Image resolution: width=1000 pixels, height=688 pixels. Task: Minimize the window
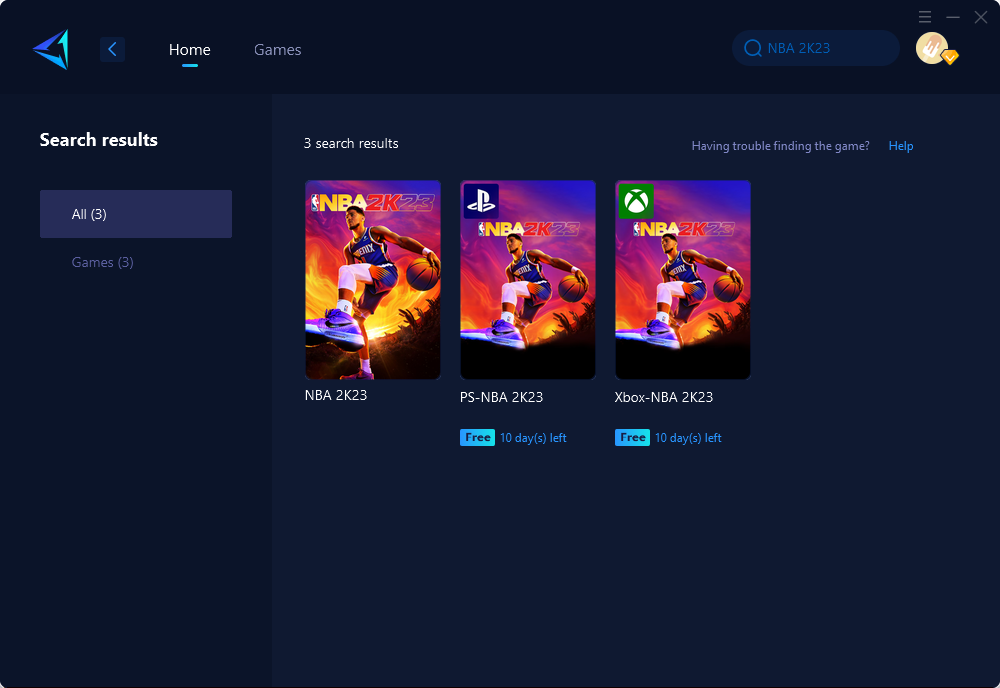(953, 17)
